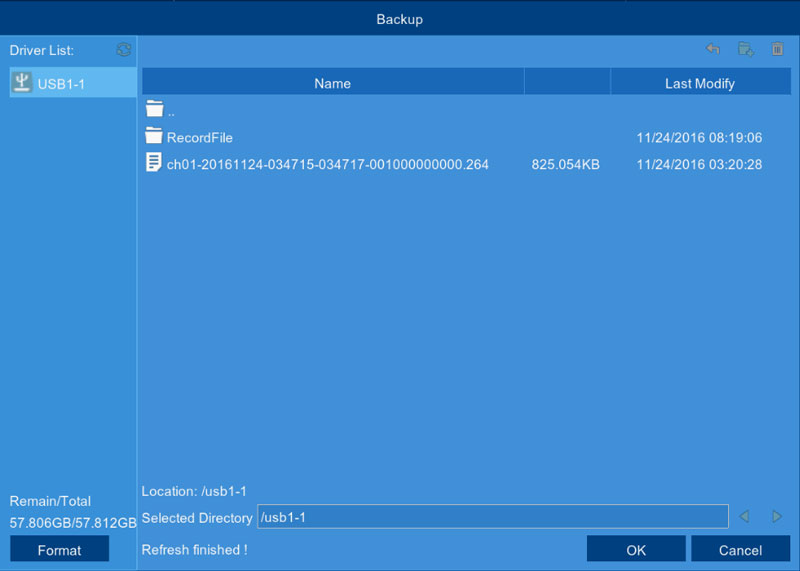Click the back arrow icon in toolbar
800x571 pixels.
713,49
